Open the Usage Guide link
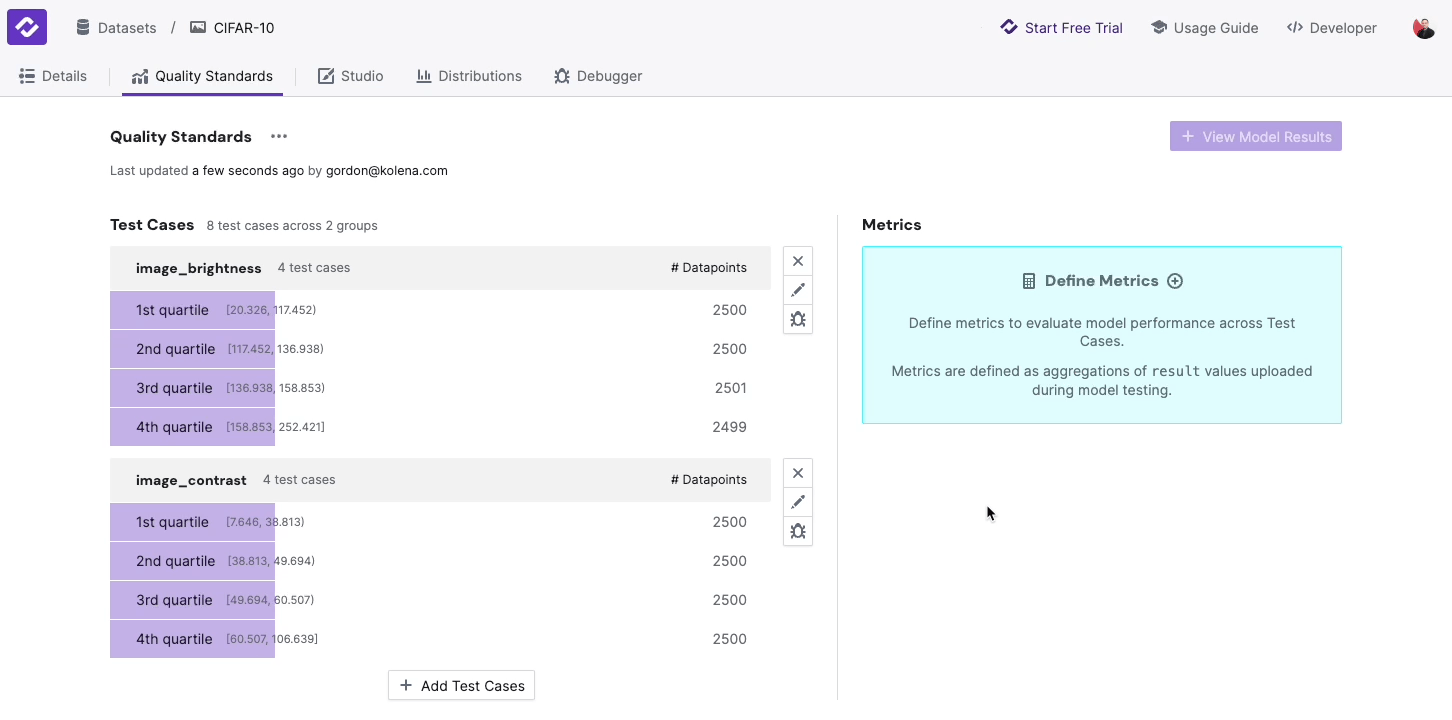The width and height of the screenshot is (1452, 720). pos(1205,28)
